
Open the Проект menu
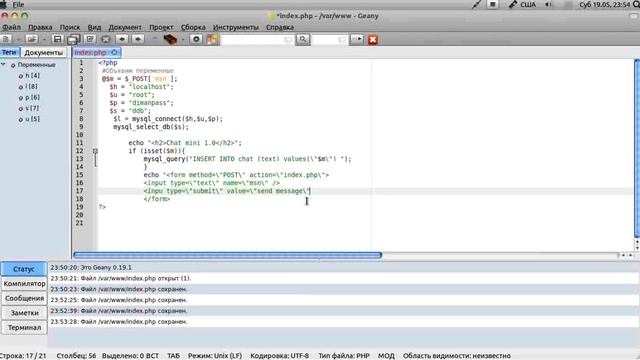point(161,27)
